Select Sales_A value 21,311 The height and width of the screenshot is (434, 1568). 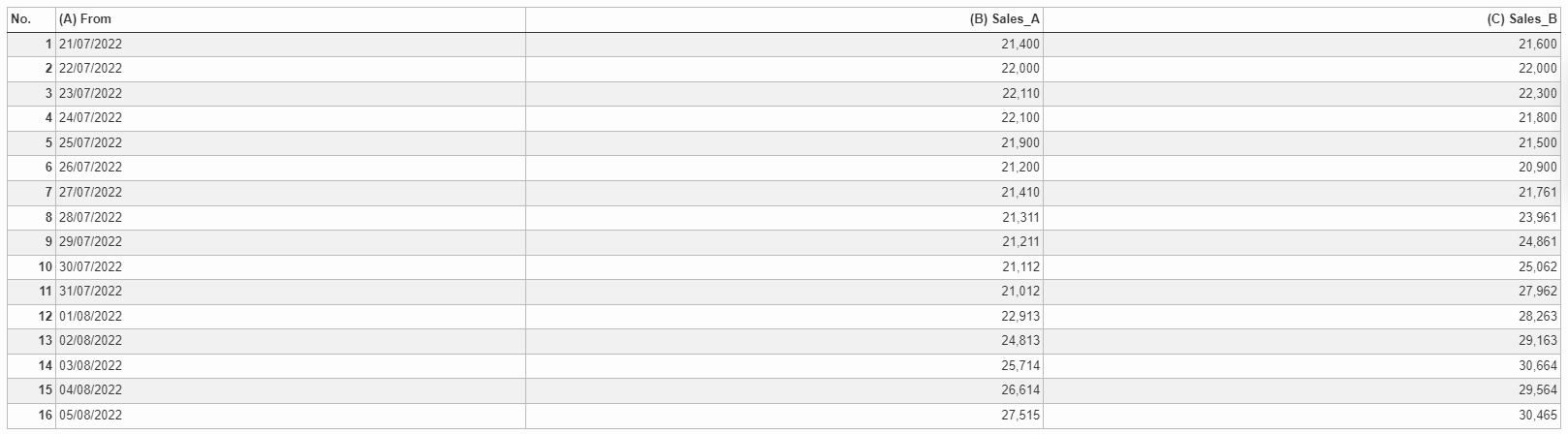click(784, 218)
